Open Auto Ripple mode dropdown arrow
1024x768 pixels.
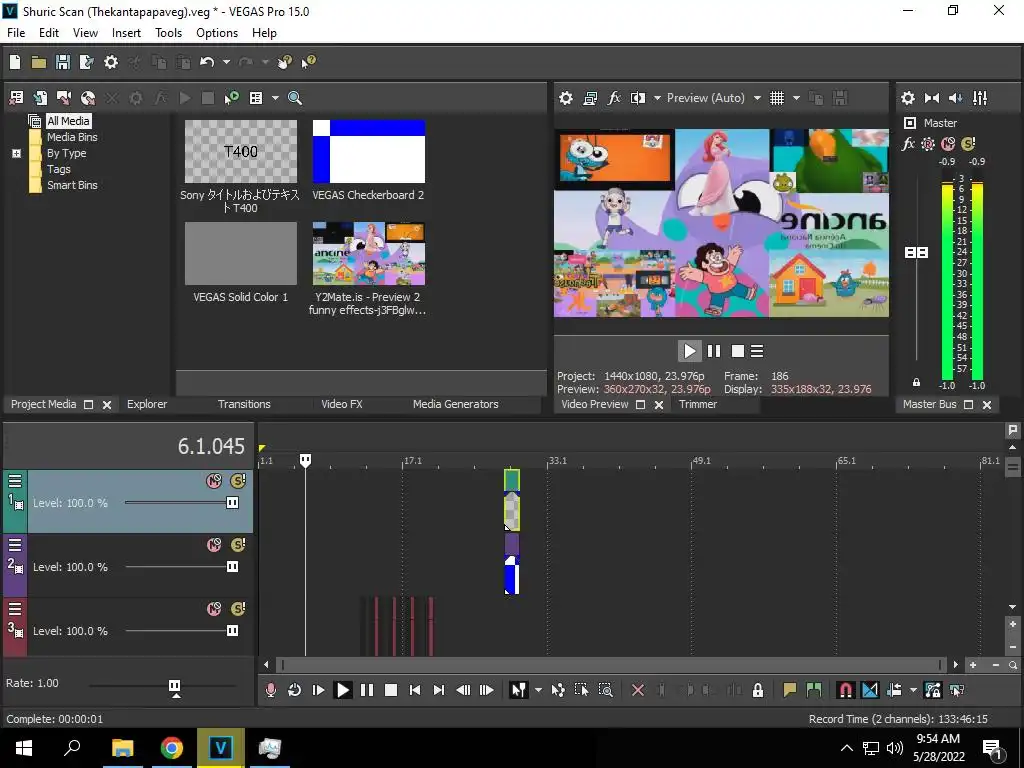pyautogui.click(x=913, y=690)
